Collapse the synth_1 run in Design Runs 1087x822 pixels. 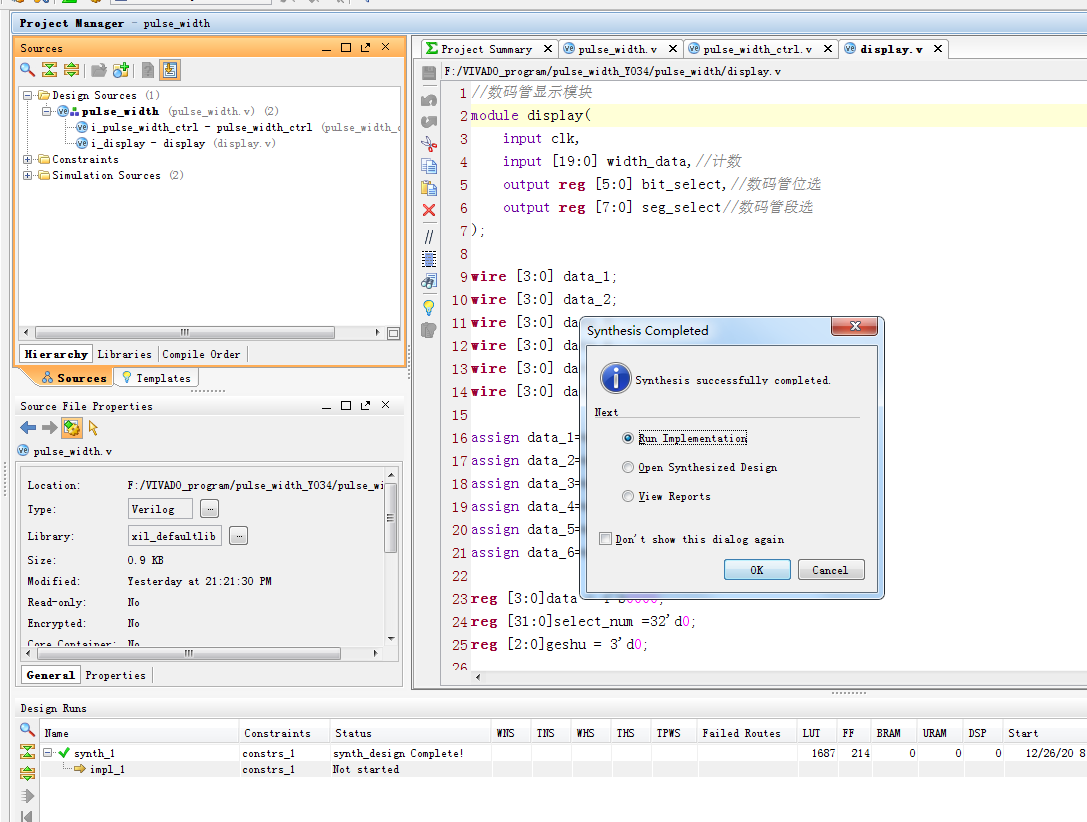46,753
